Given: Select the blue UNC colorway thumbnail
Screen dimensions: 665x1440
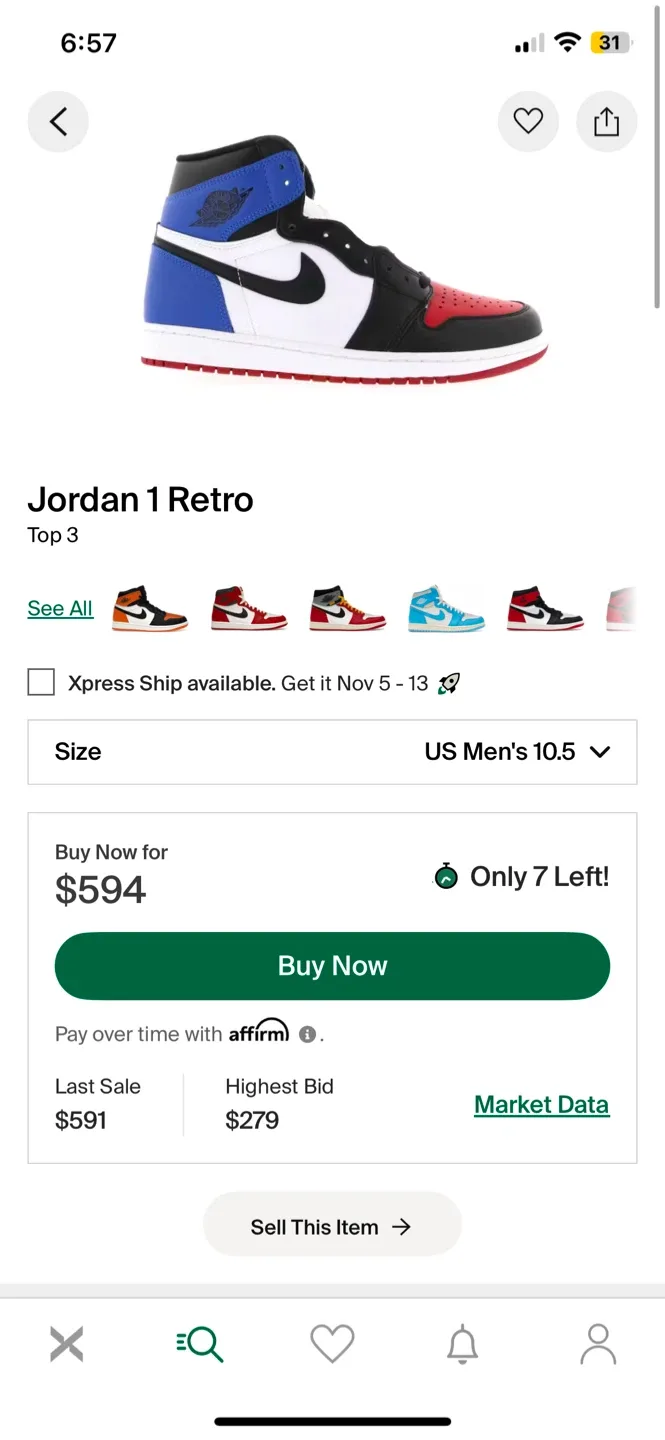Looking at the screenshot, I should (445, 608).
